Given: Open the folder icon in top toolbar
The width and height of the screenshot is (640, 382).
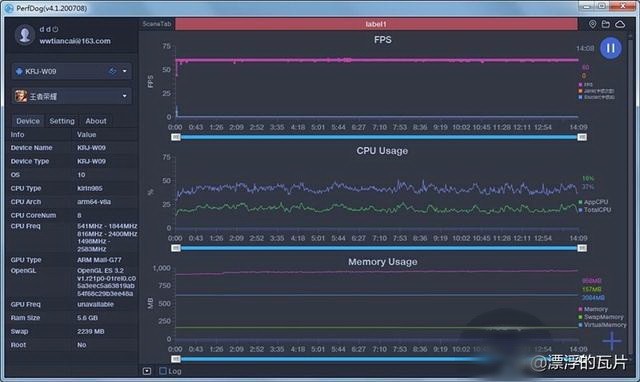Looking at the screenshot, I should pyautogui.click(x=606, y=24).
